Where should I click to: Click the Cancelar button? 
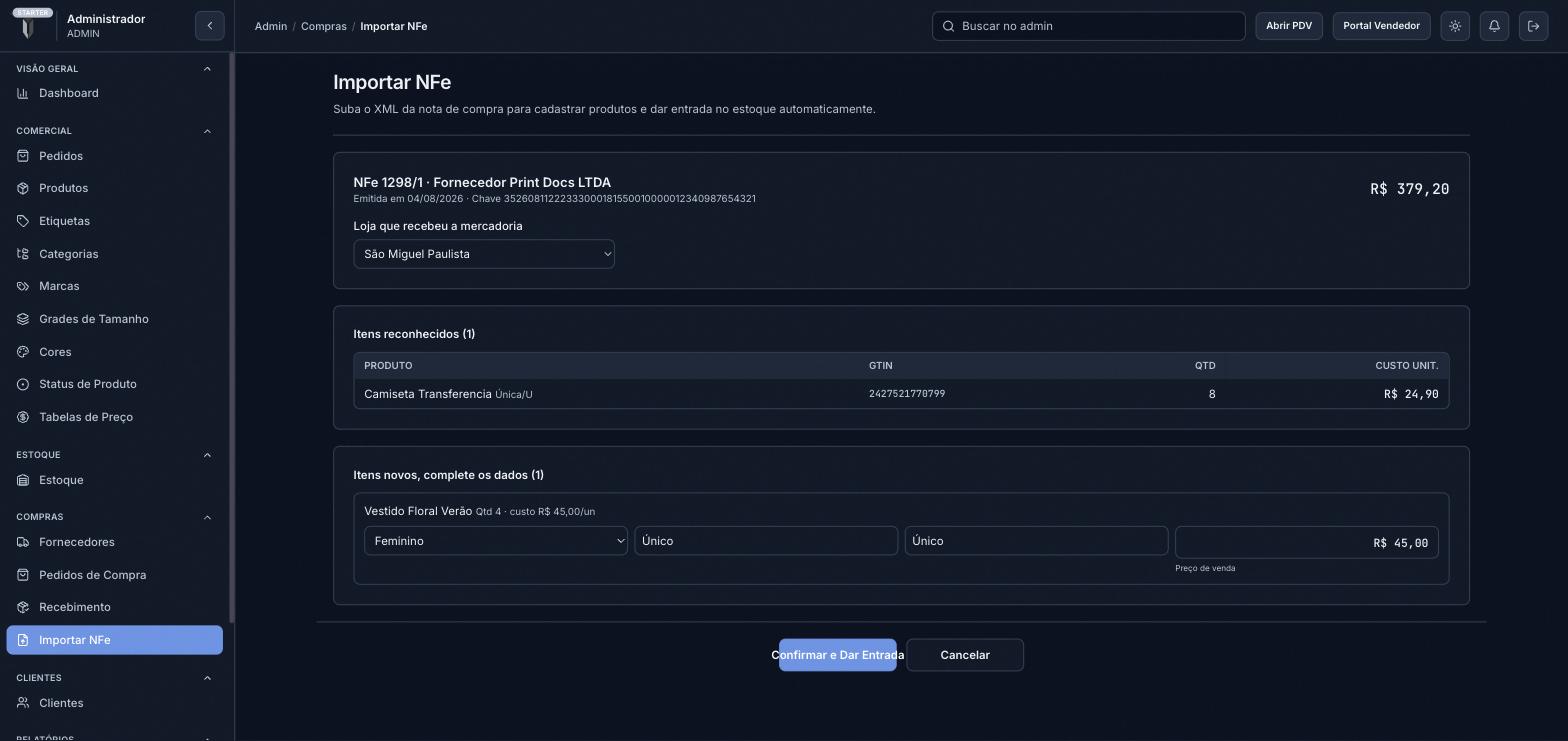[x=965, y=655]
